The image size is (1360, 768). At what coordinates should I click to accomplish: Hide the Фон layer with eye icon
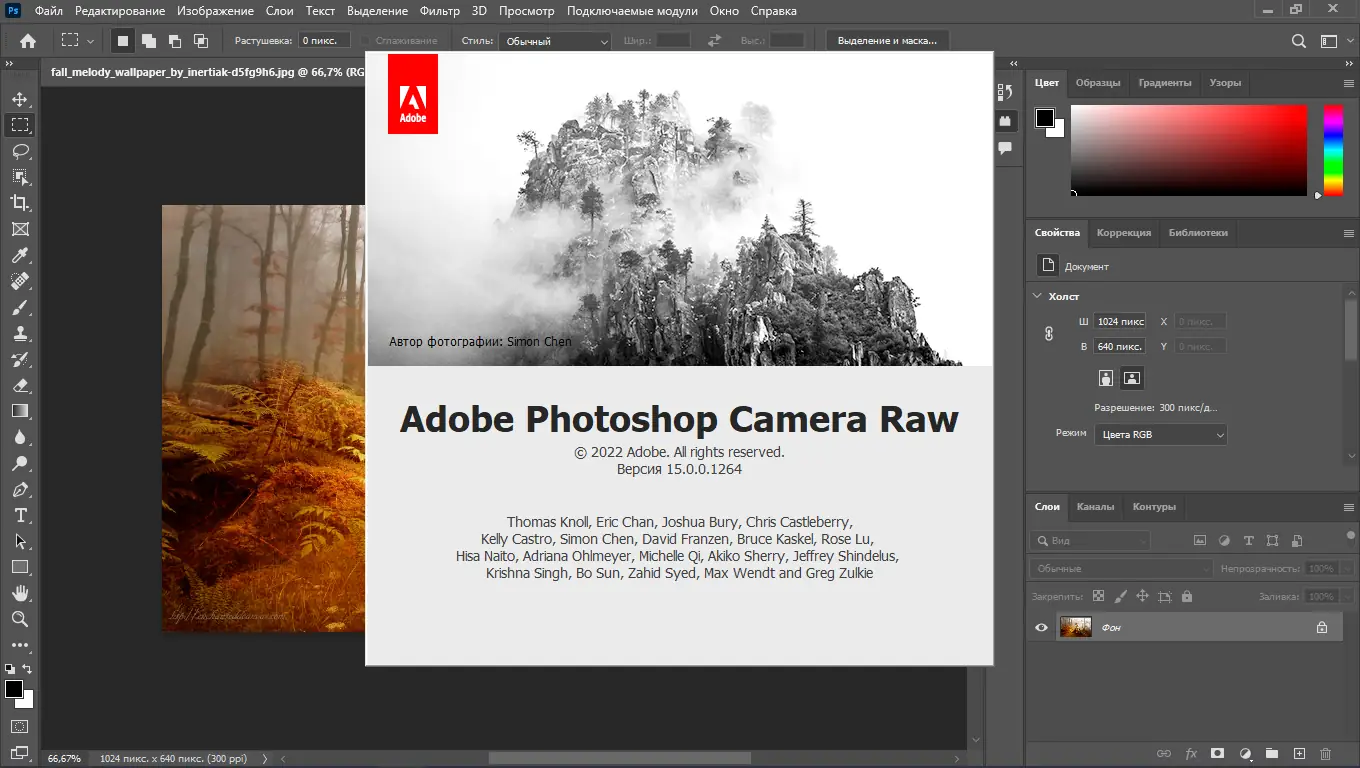tap(1041, 627)
